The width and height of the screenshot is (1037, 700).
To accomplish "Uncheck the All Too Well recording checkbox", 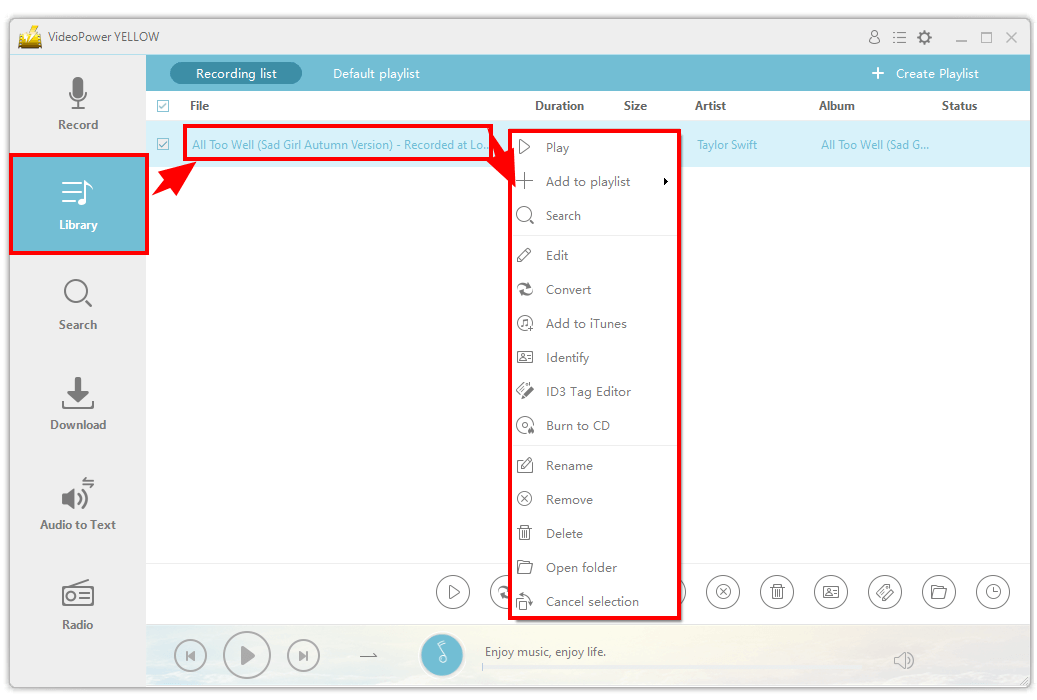I will 163,144.
